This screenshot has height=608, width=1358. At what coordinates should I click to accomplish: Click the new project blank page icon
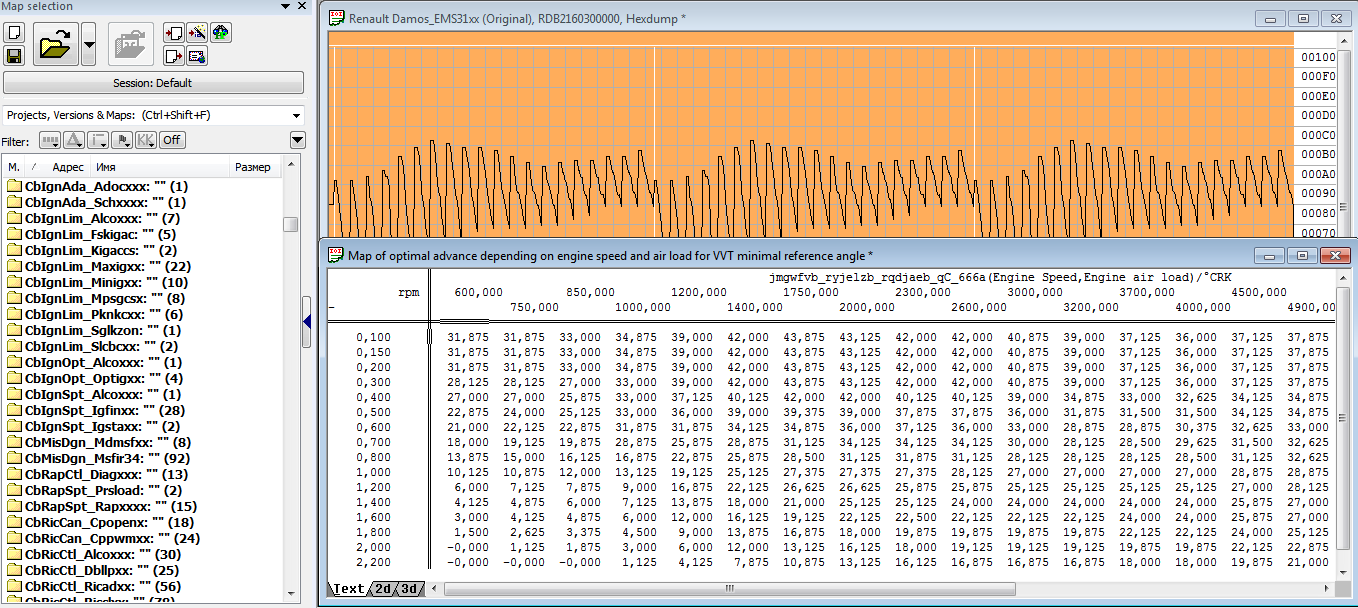pyautogui.click(x=14, y=33)
